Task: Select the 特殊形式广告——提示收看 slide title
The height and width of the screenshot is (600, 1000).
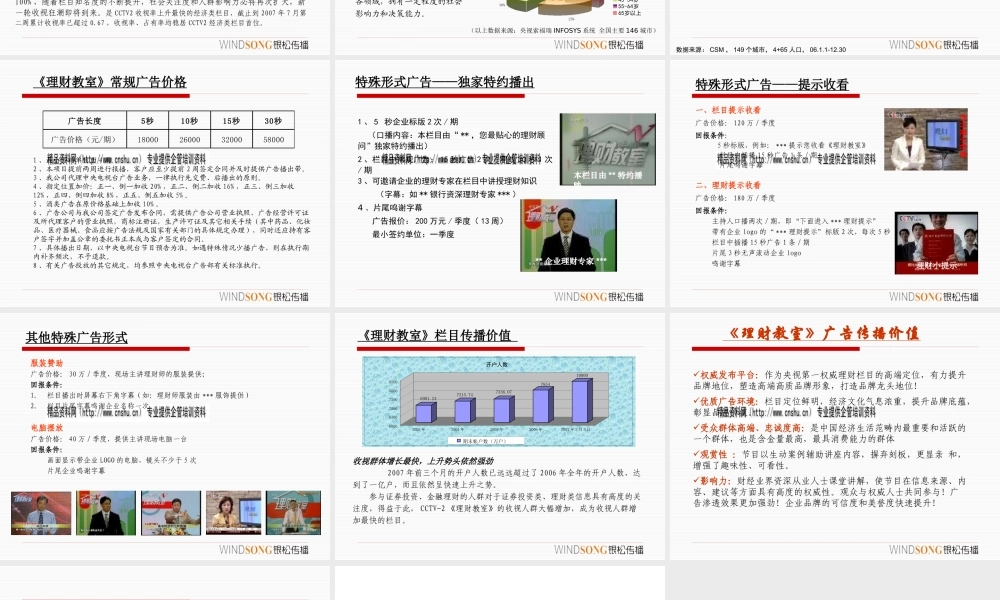Action: coord(772,85)
